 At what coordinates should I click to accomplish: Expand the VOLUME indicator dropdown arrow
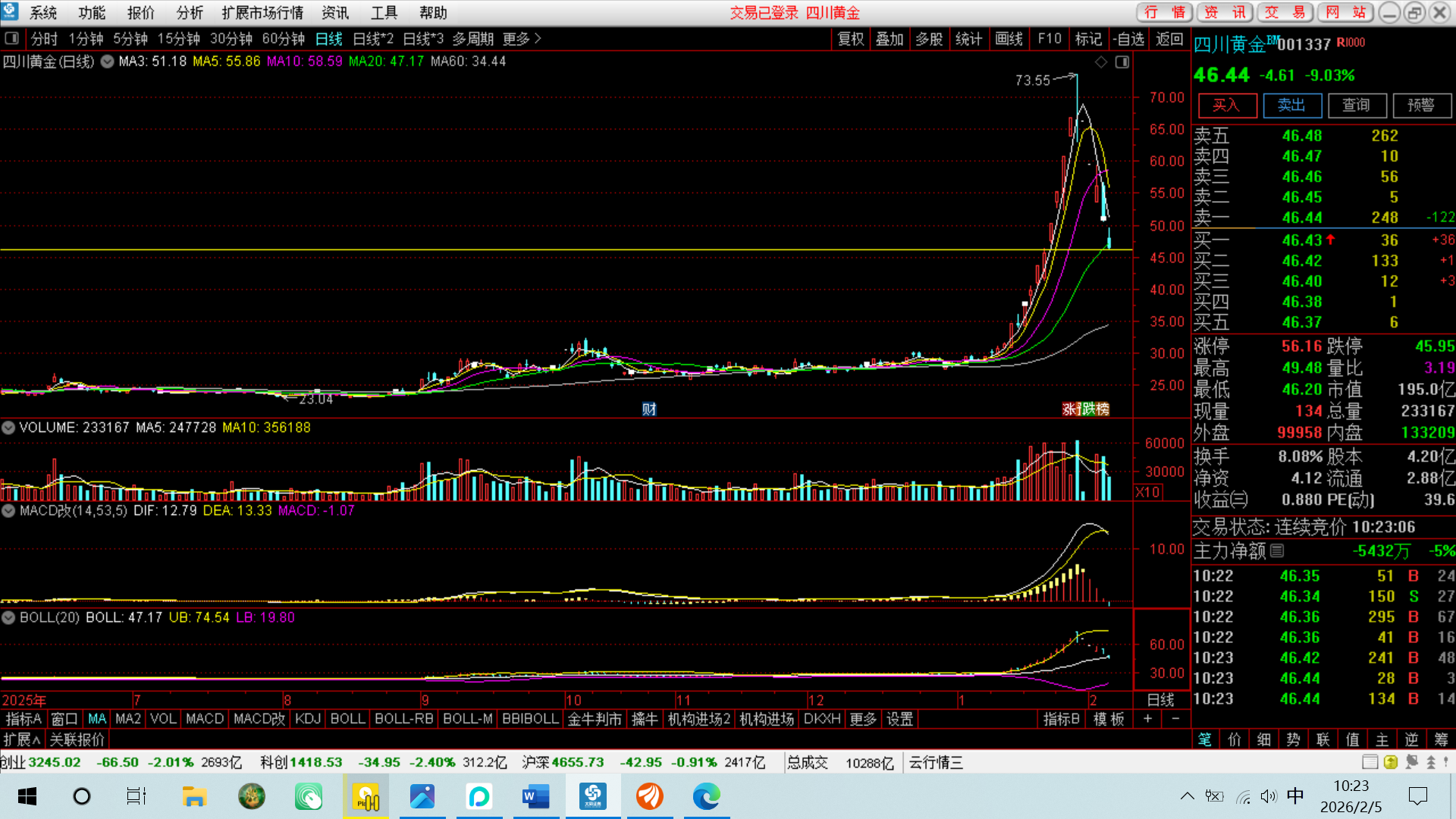click(x=8, y=428)
